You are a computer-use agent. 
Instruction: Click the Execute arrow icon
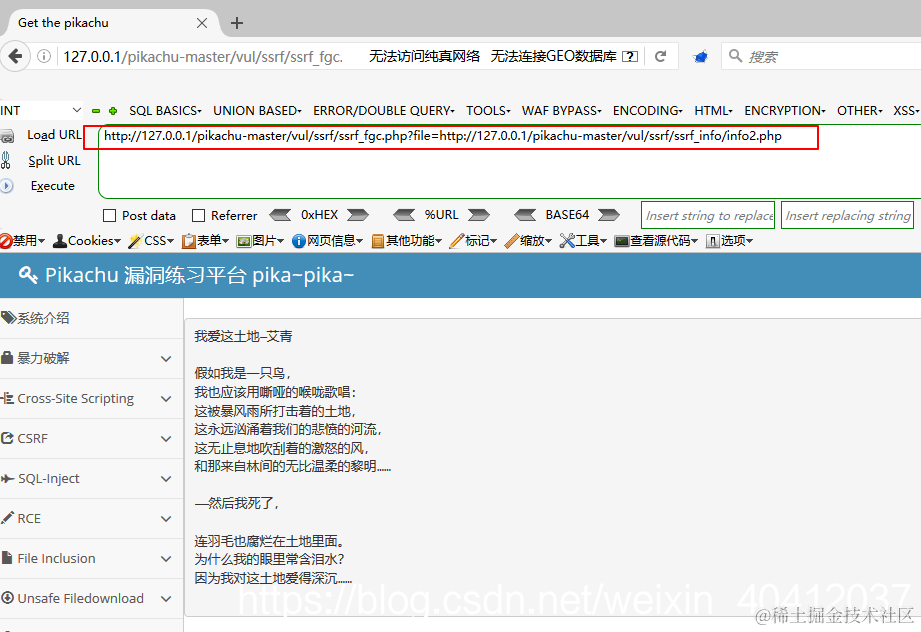coord(9,185)
